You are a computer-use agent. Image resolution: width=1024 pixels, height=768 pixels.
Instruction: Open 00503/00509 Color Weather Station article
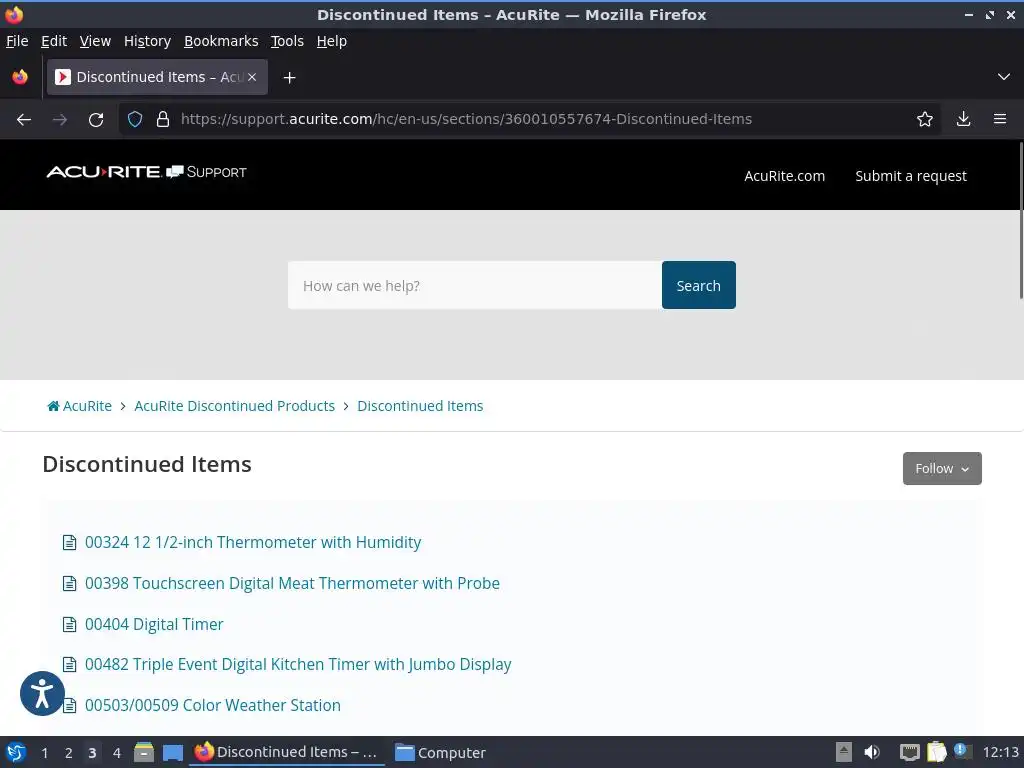(213, 705)
